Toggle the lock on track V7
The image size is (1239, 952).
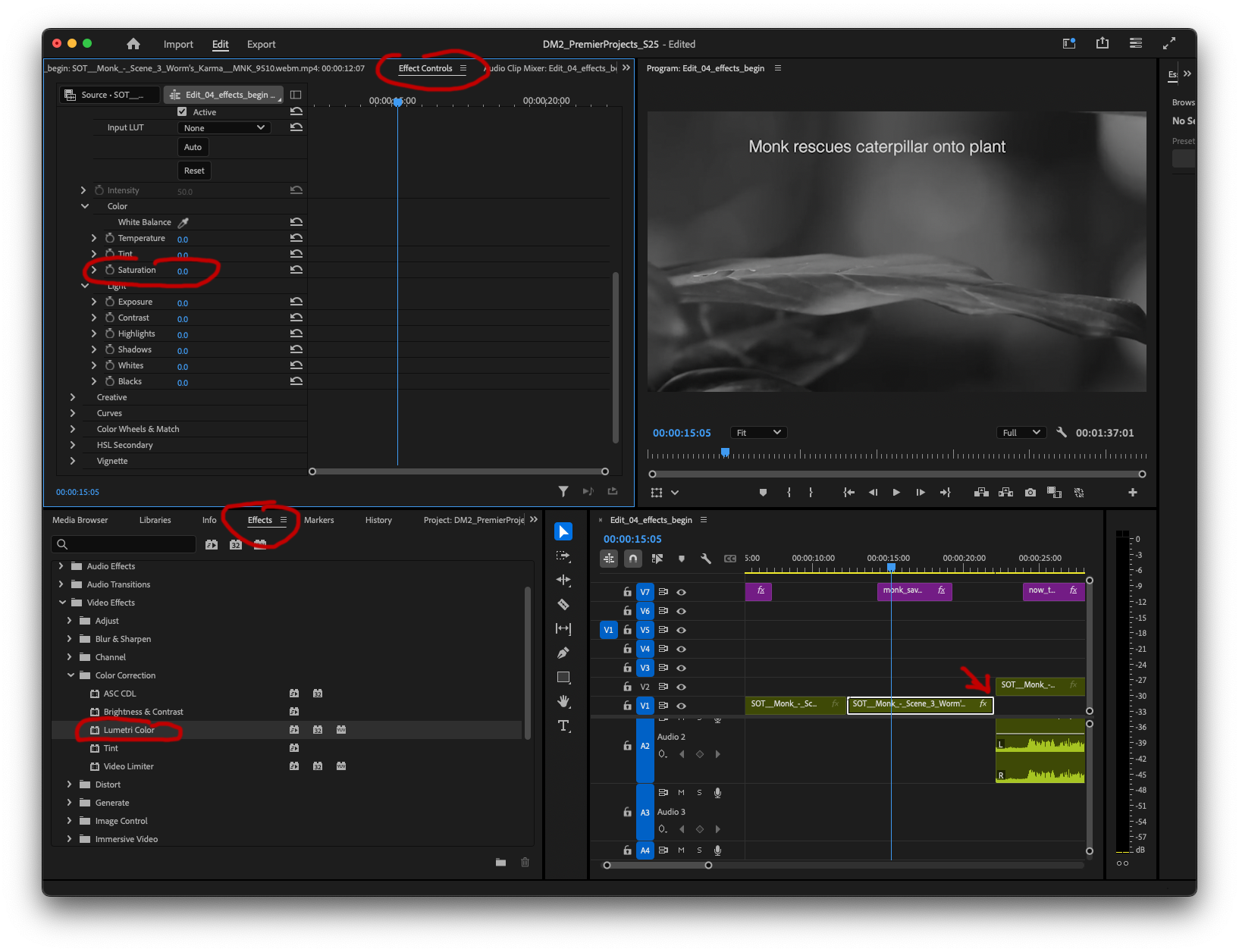pos(627,592)
